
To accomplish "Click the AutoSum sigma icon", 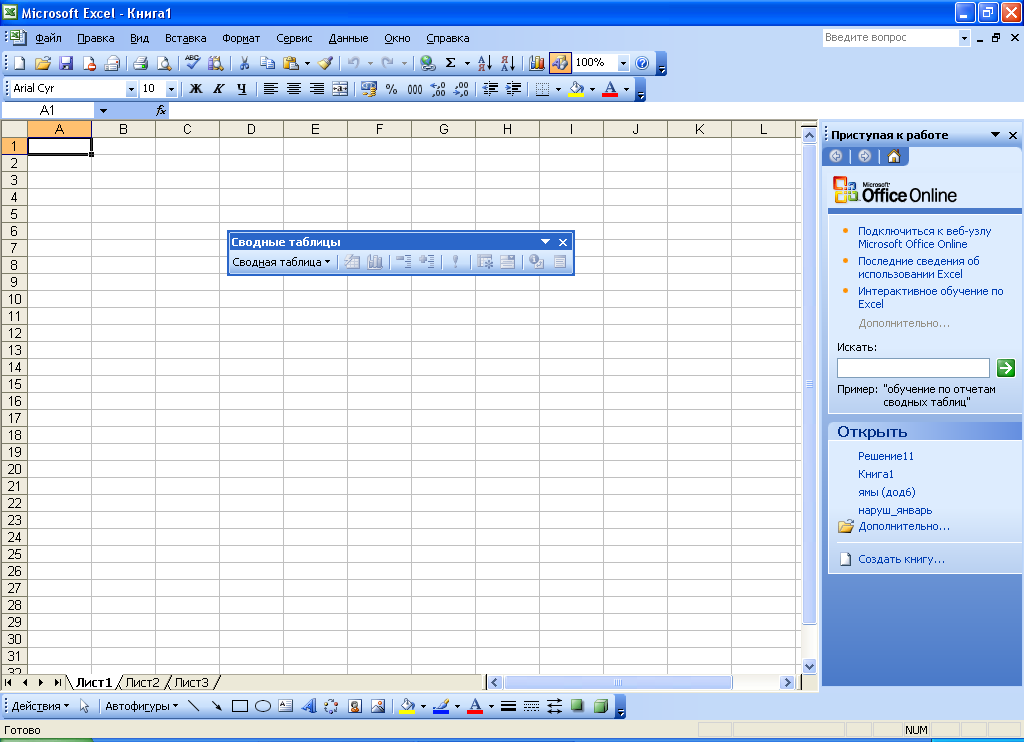I will point(450,63).
